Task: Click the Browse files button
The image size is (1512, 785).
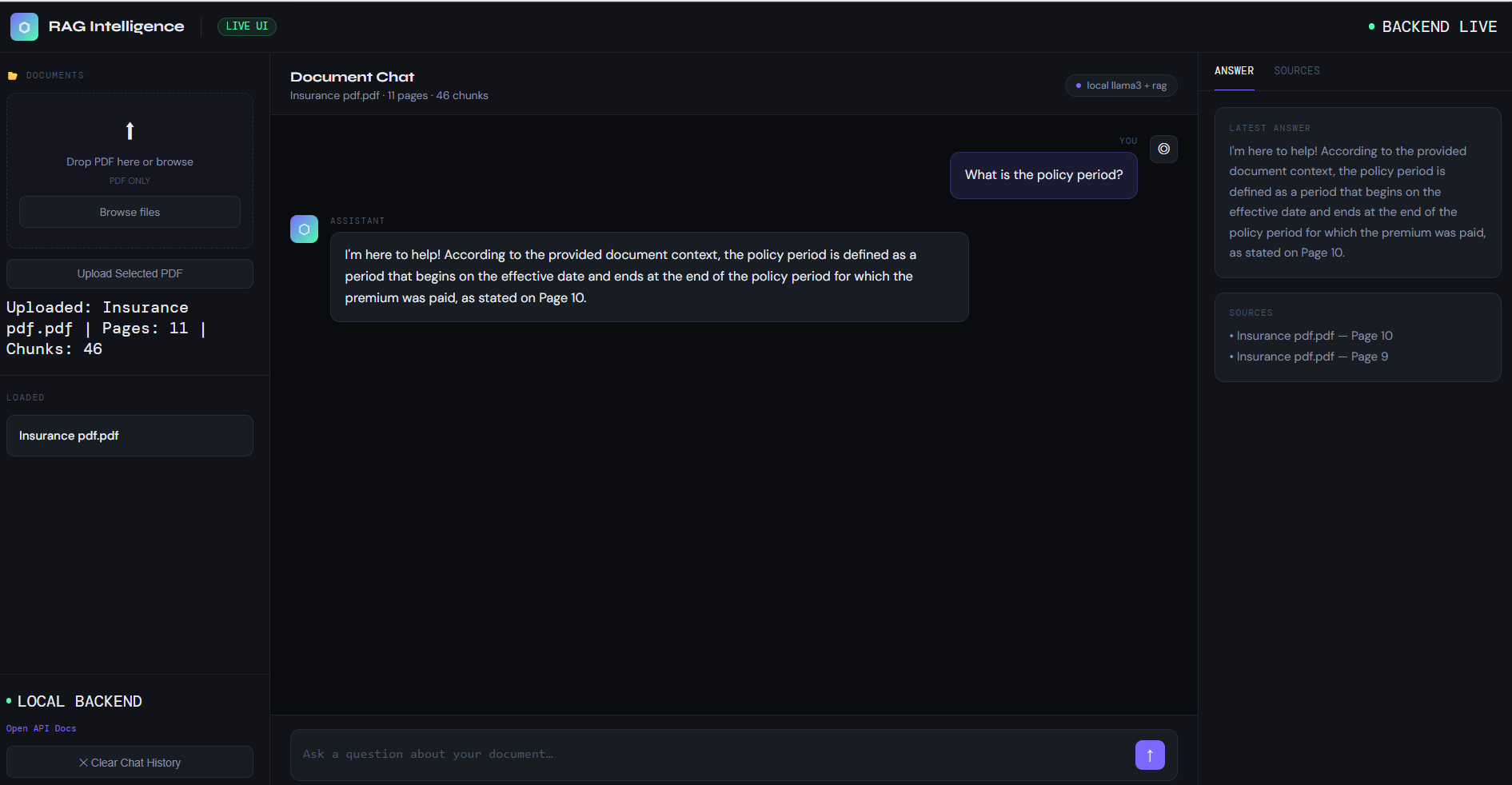Action: 130,212
